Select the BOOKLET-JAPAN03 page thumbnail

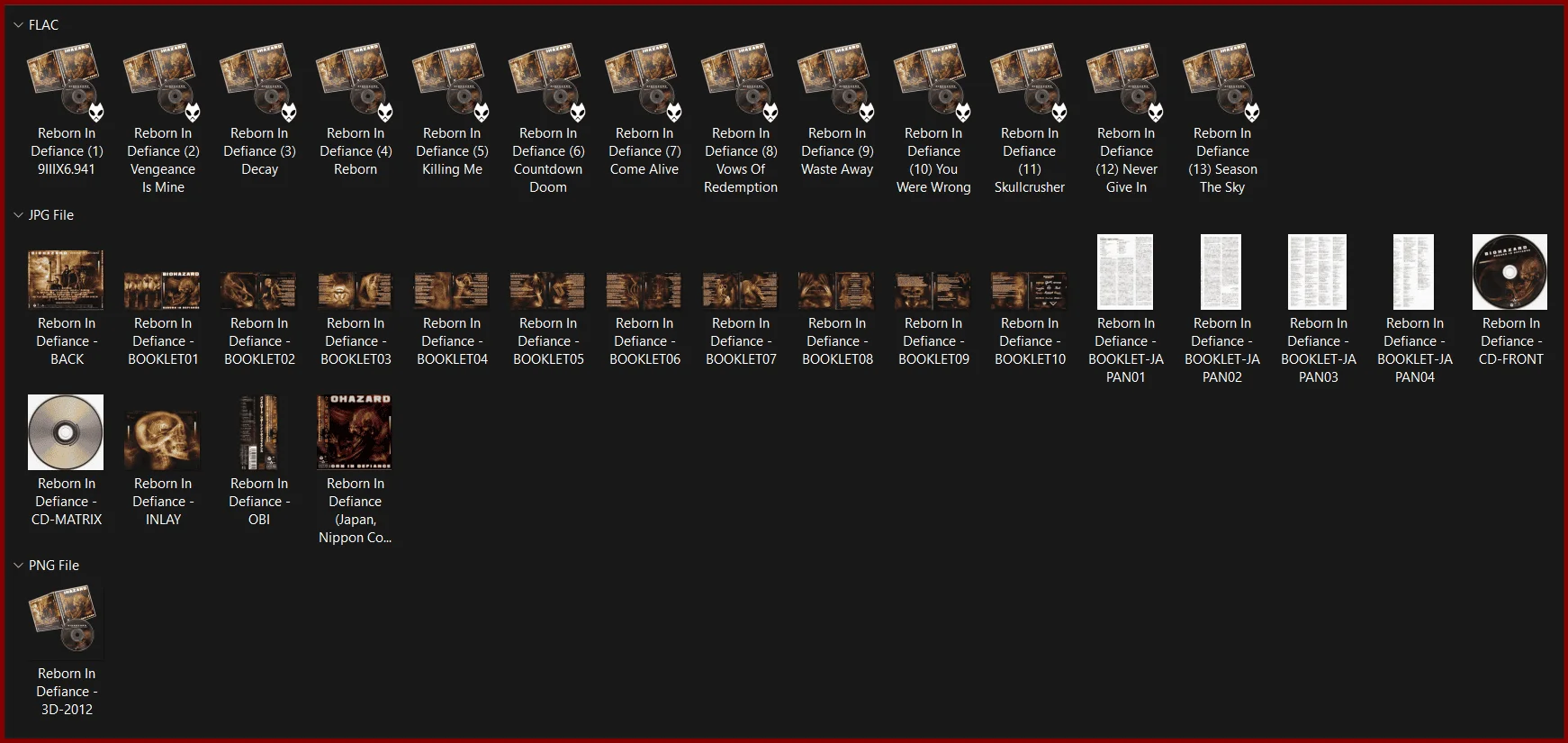(1318, 272)
